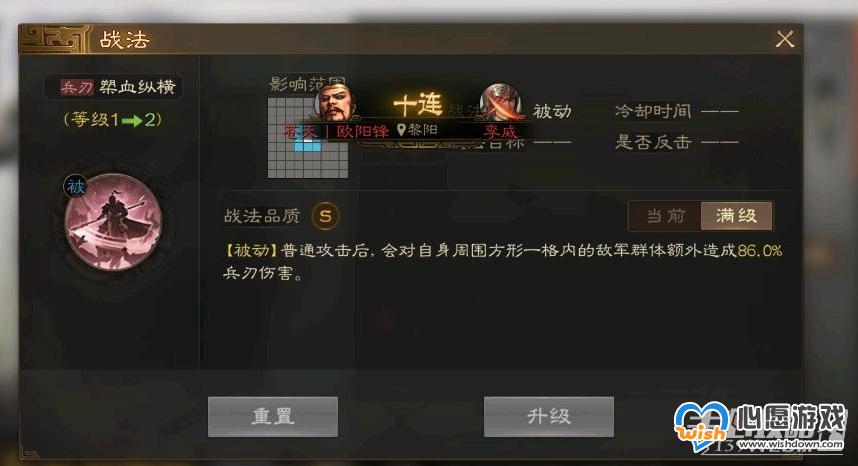
Task: Click the 李威 general avatar
Action: (x=500, y=102)
